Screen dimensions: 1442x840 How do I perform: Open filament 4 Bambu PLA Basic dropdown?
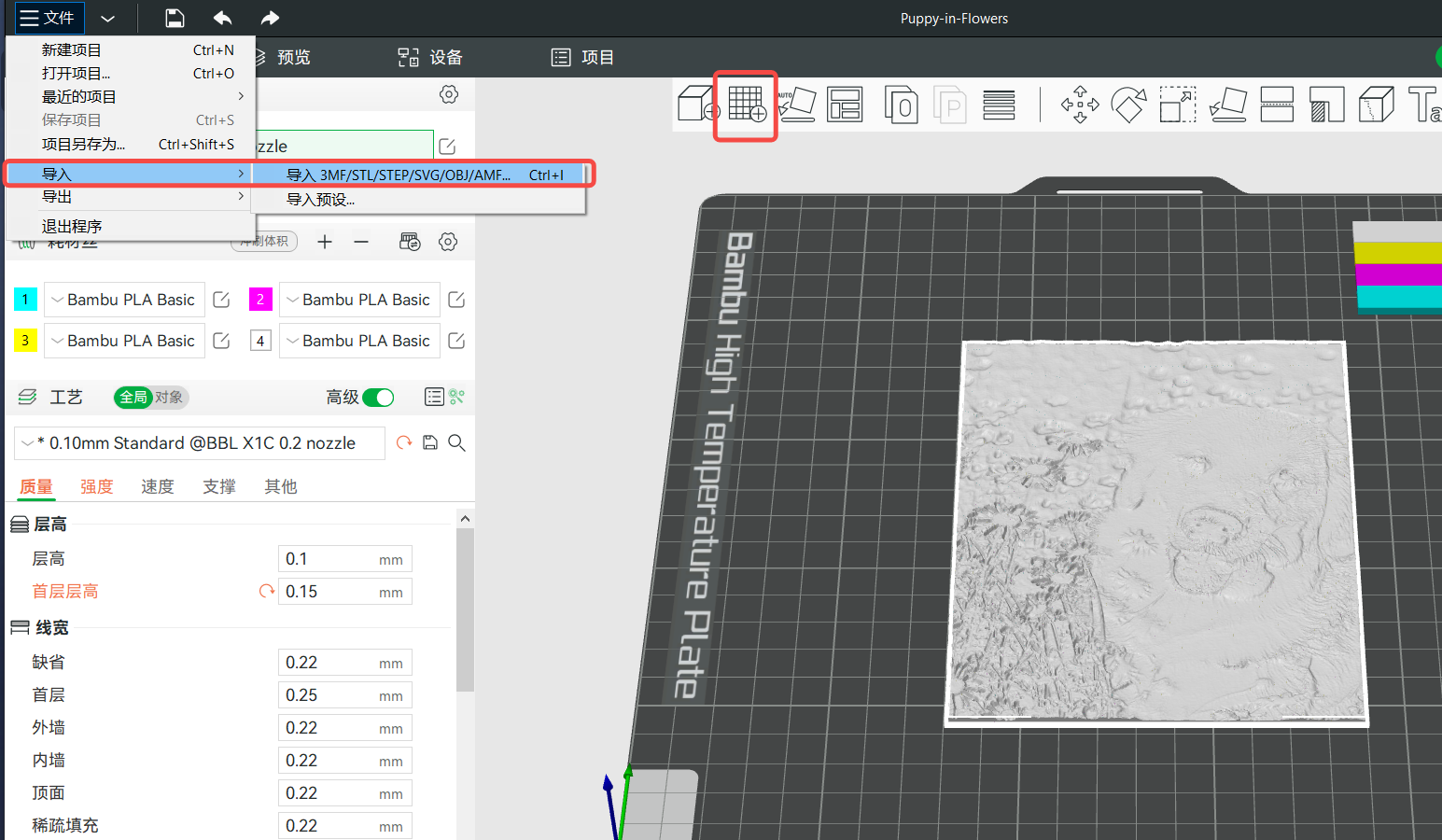coord(358,341)
